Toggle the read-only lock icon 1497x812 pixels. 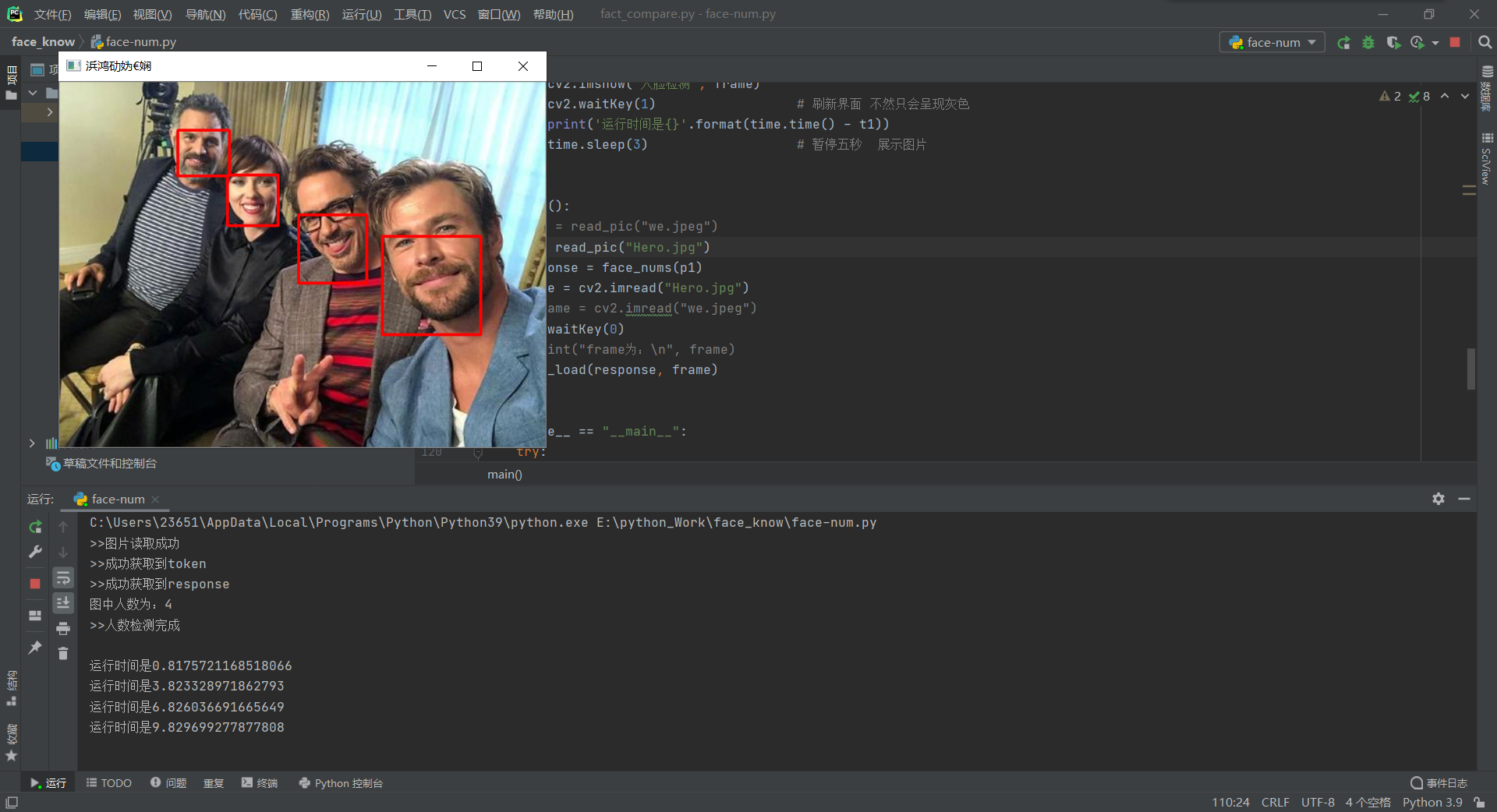1479,802
